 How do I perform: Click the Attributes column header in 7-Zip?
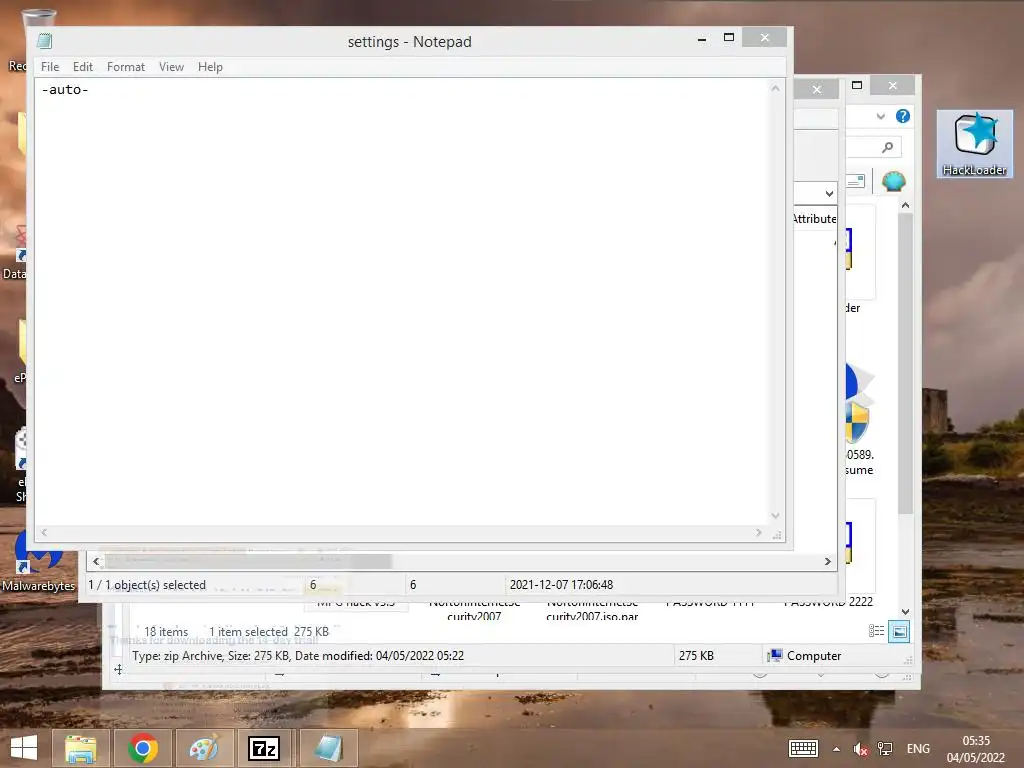[814, 219]
